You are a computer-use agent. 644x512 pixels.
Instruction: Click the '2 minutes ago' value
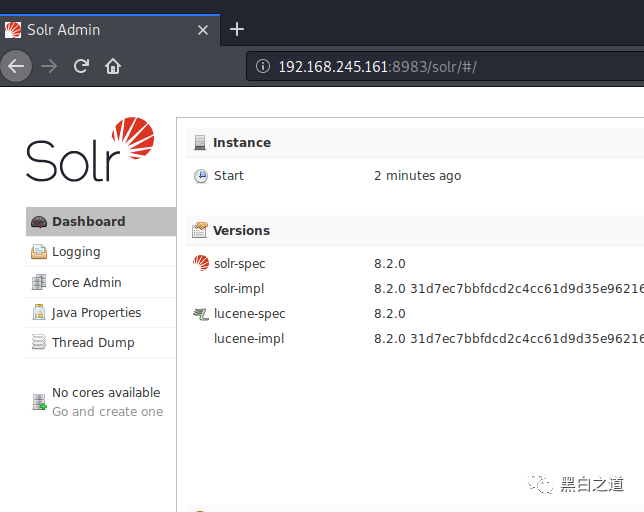[417, 176]
